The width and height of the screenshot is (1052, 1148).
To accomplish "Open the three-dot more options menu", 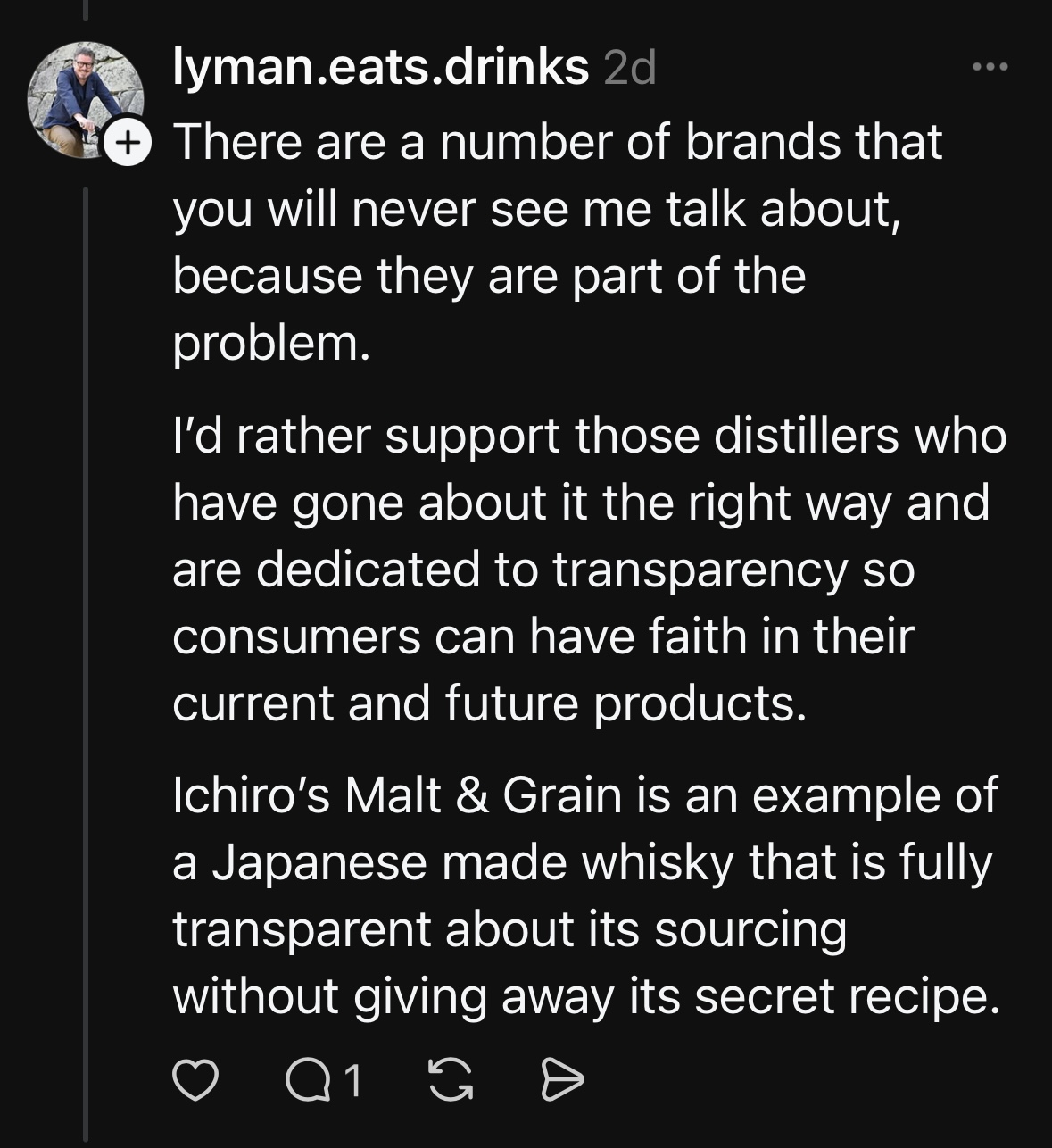I will point(990,67).
